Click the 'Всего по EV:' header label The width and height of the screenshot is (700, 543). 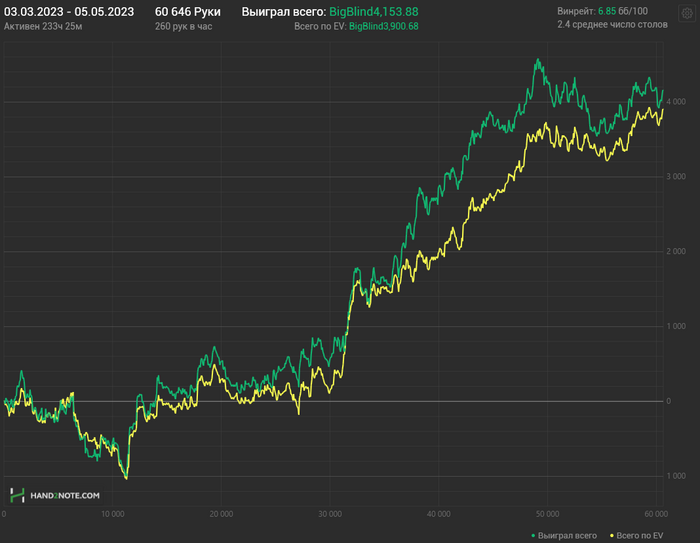coord(320,26)
